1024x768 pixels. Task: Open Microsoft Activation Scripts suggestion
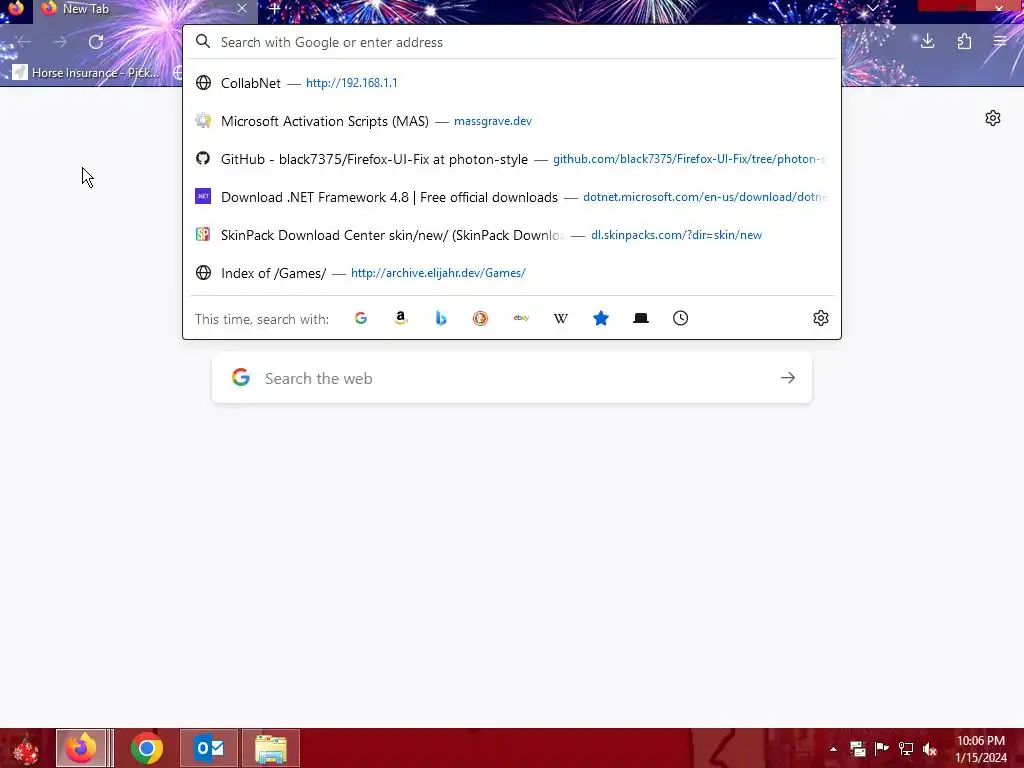point(511,121)
